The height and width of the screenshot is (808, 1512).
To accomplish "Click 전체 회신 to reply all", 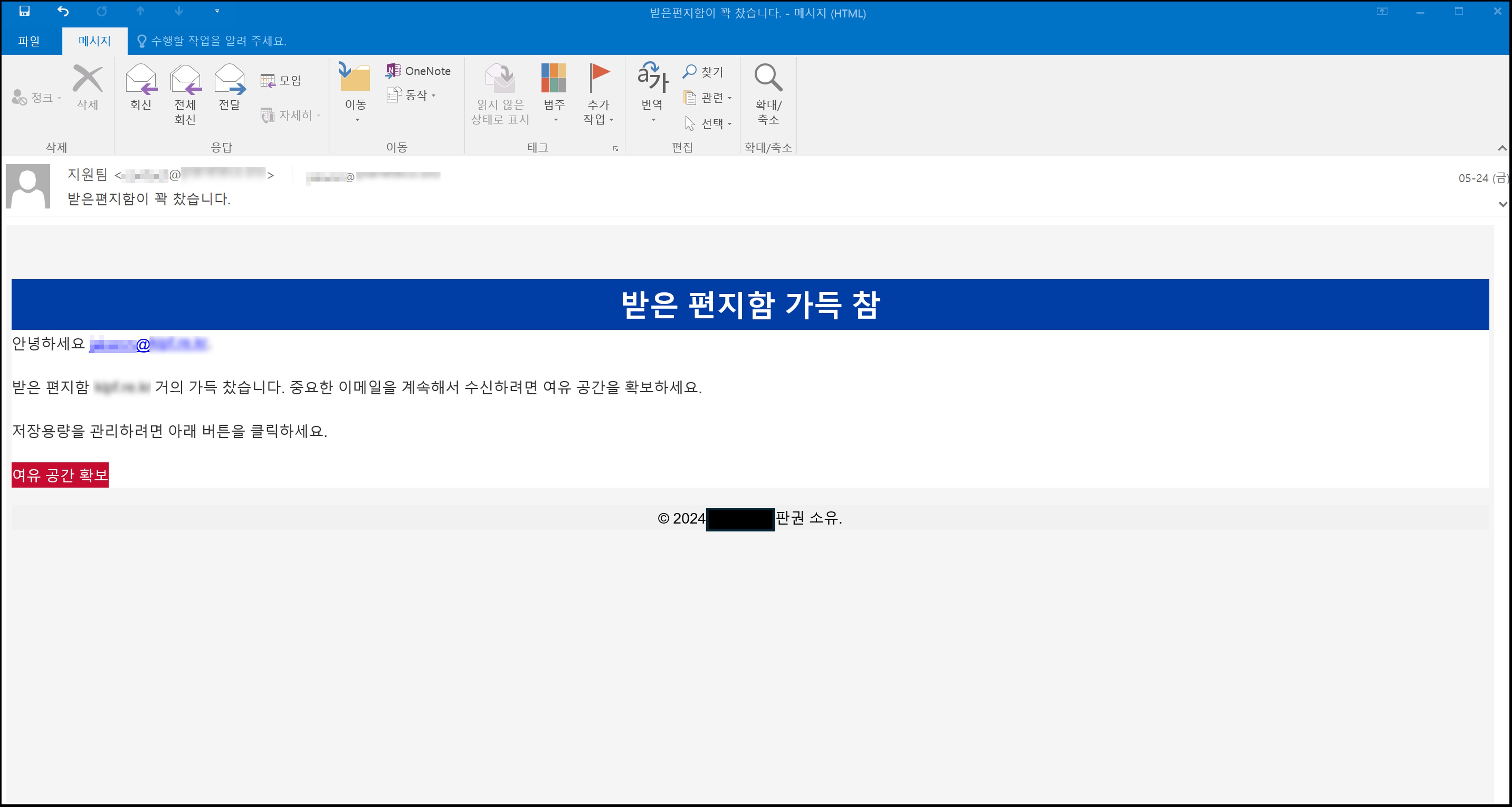I will click(x=185, y=94).
